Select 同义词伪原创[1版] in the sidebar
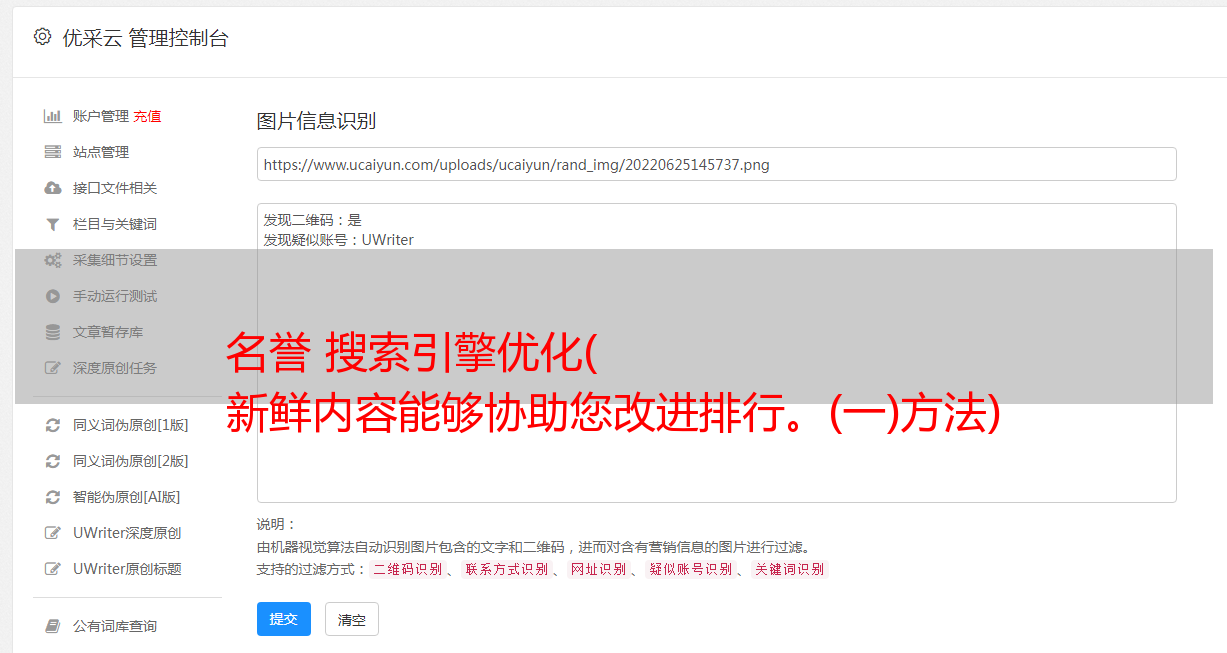 pyautogui.click(x=131, y=425)
